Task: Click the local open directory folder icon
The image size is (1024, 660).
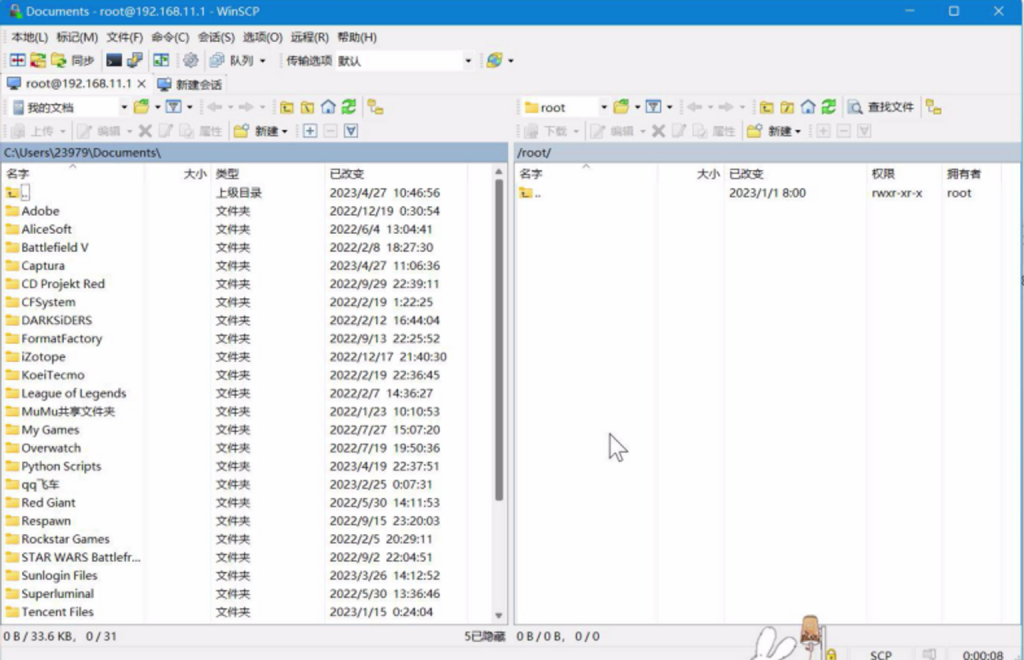Action: (x=141, y=107)
